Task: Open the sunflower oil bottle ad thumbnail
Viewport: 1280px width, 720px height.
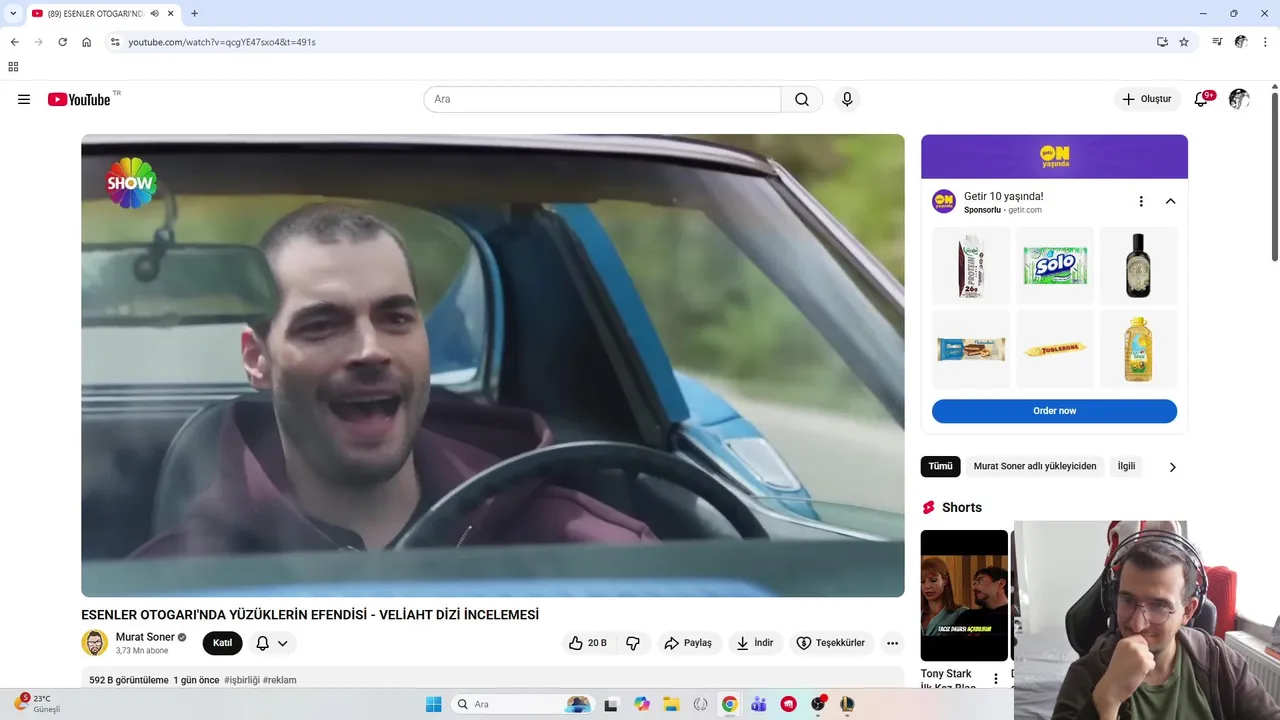Action: (x=1138, y=349)
